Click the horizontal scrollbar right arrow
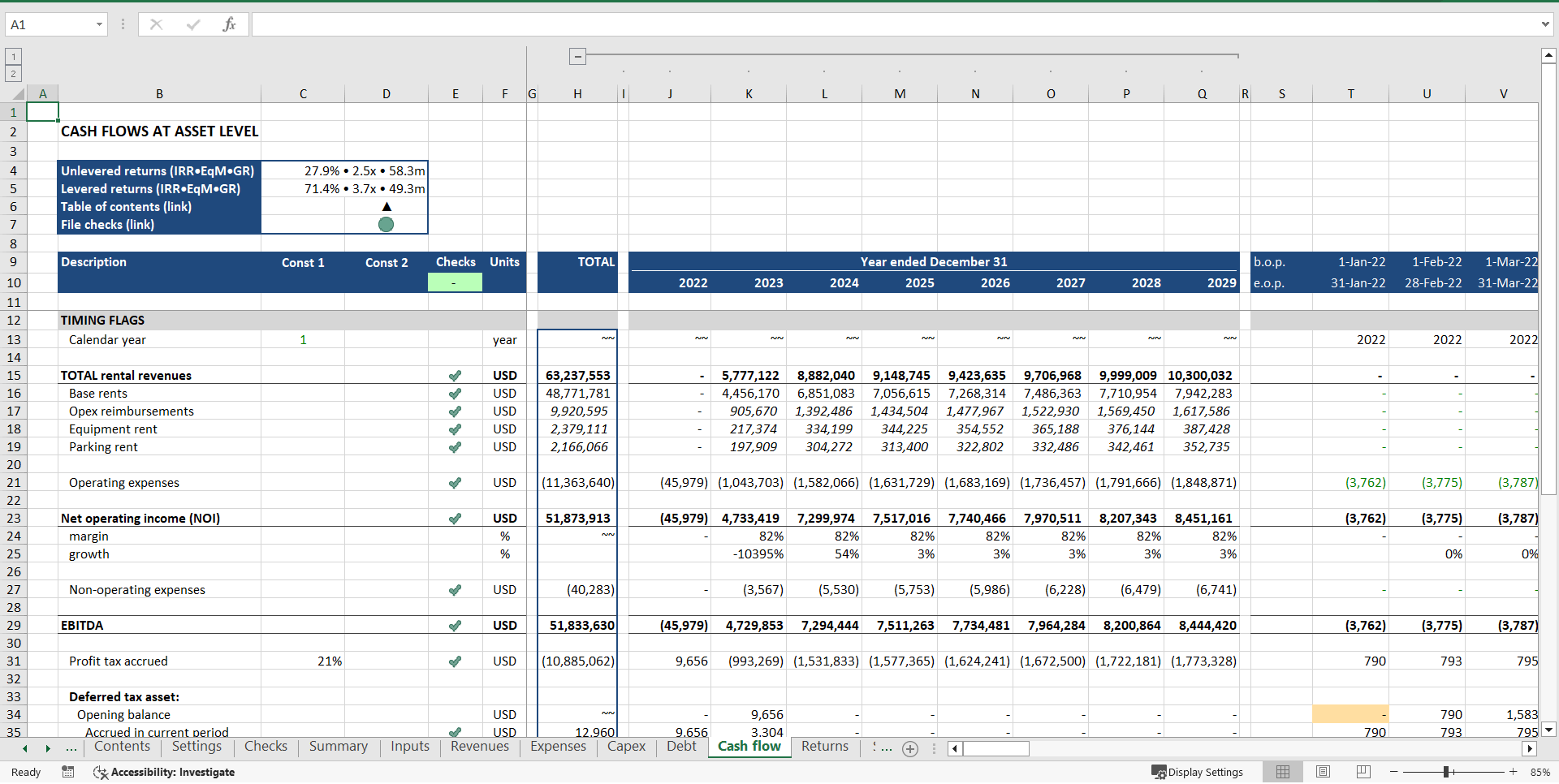This screenshot has height=784, width=1559. (1530, 749)
